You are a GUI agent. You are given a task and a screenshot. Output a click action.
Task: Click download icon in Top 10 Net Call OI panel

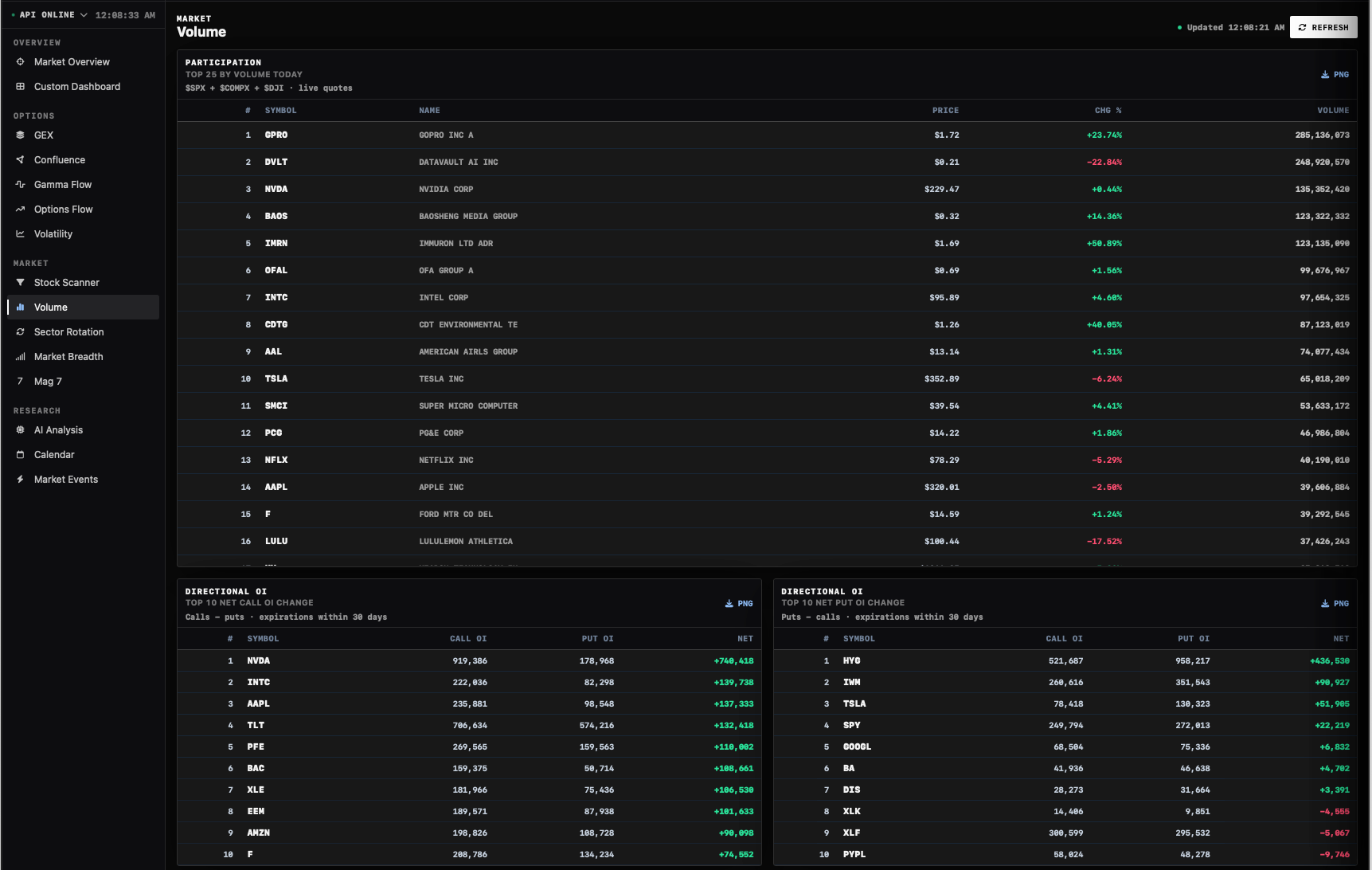coord(729,603)
